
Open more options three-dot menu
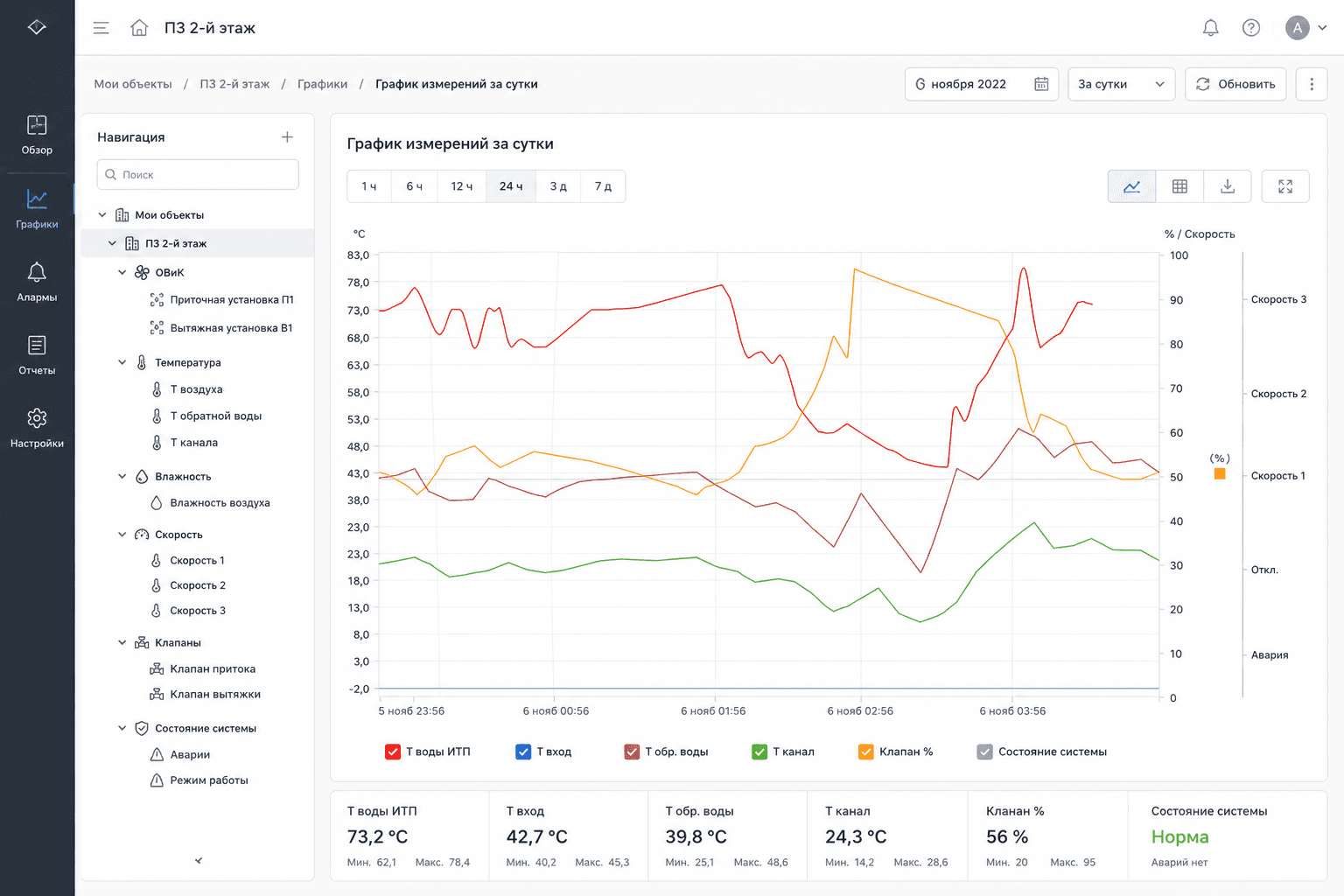(x=1312, y=84)
